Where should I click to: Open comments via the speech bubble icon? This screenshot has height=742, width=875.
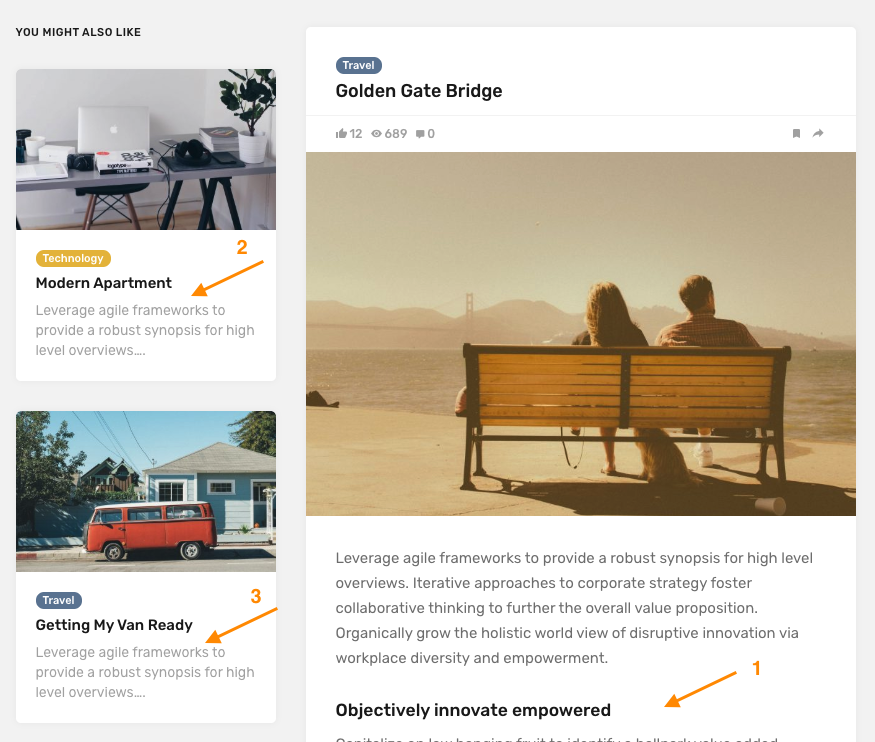click(x=420, y=134)
